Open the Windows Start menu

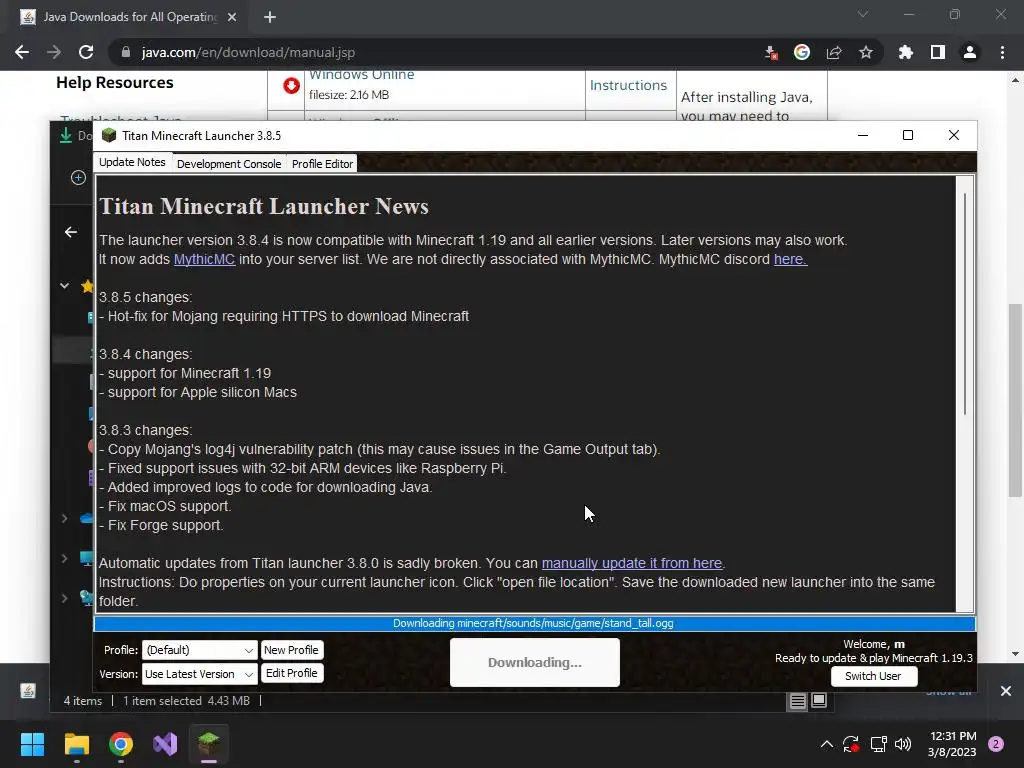click(x=32, y=744)
